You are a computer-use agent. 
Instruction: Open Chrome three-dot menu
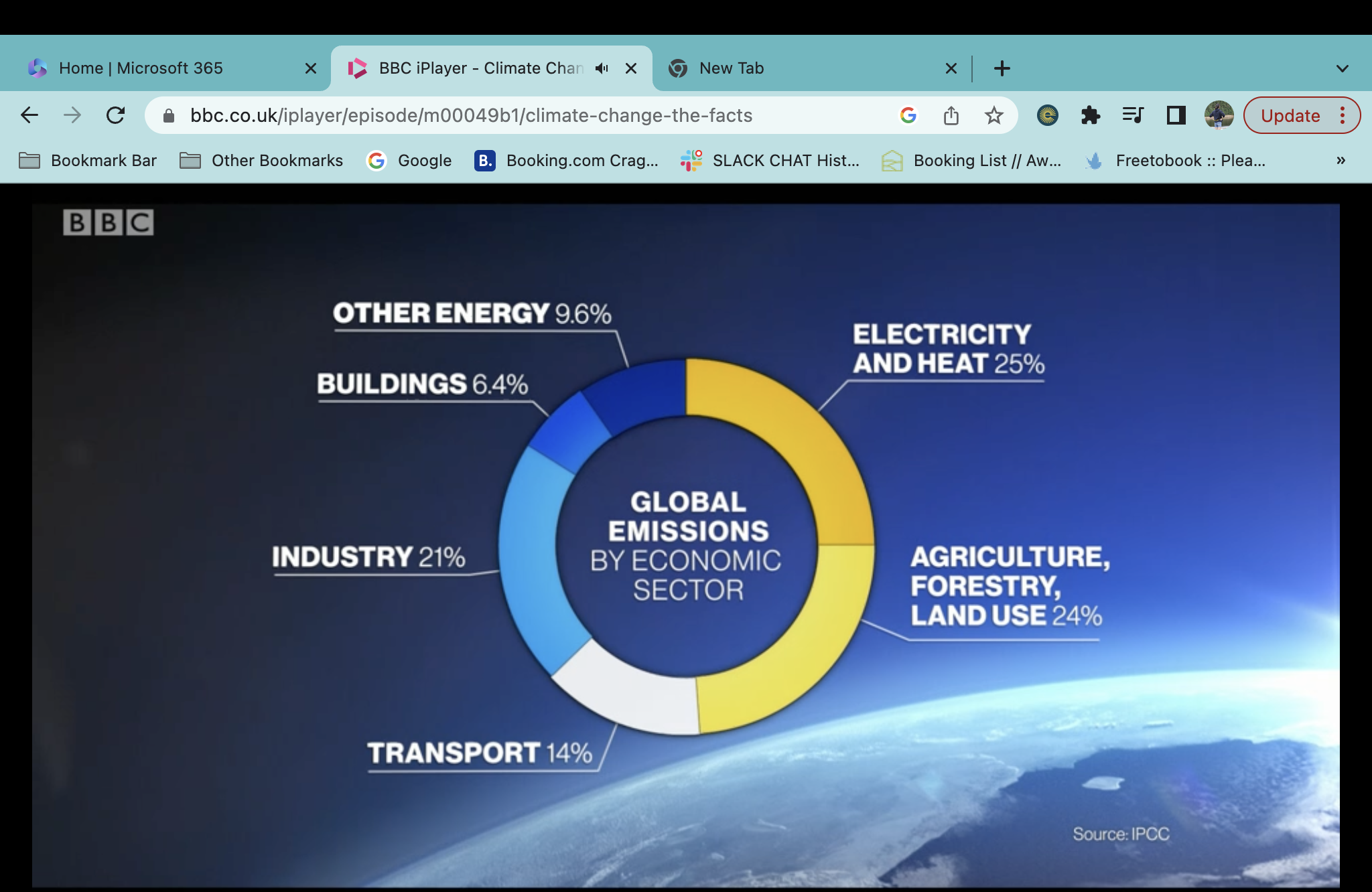[x=1343, y=115]
